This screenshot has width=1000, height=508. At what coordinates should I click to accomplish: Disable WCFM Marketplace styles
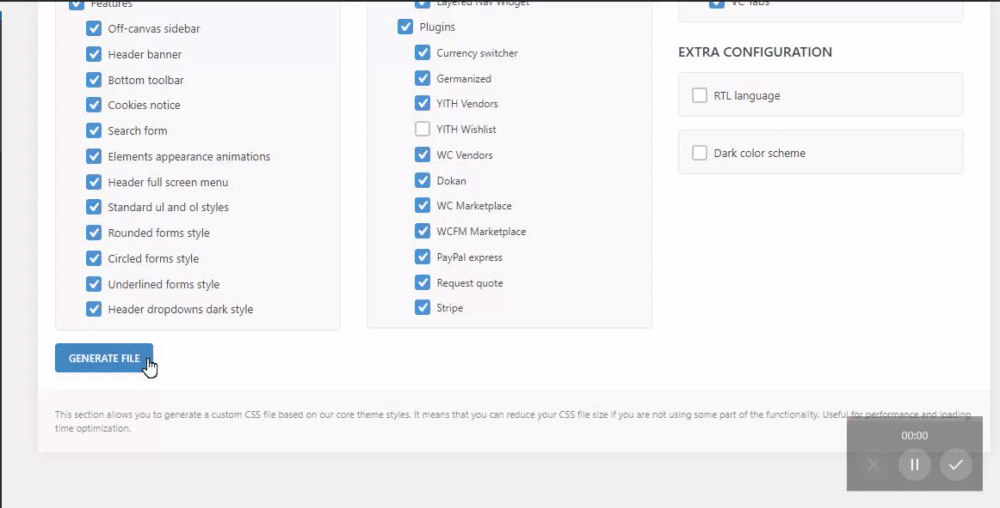coord(422,231)
